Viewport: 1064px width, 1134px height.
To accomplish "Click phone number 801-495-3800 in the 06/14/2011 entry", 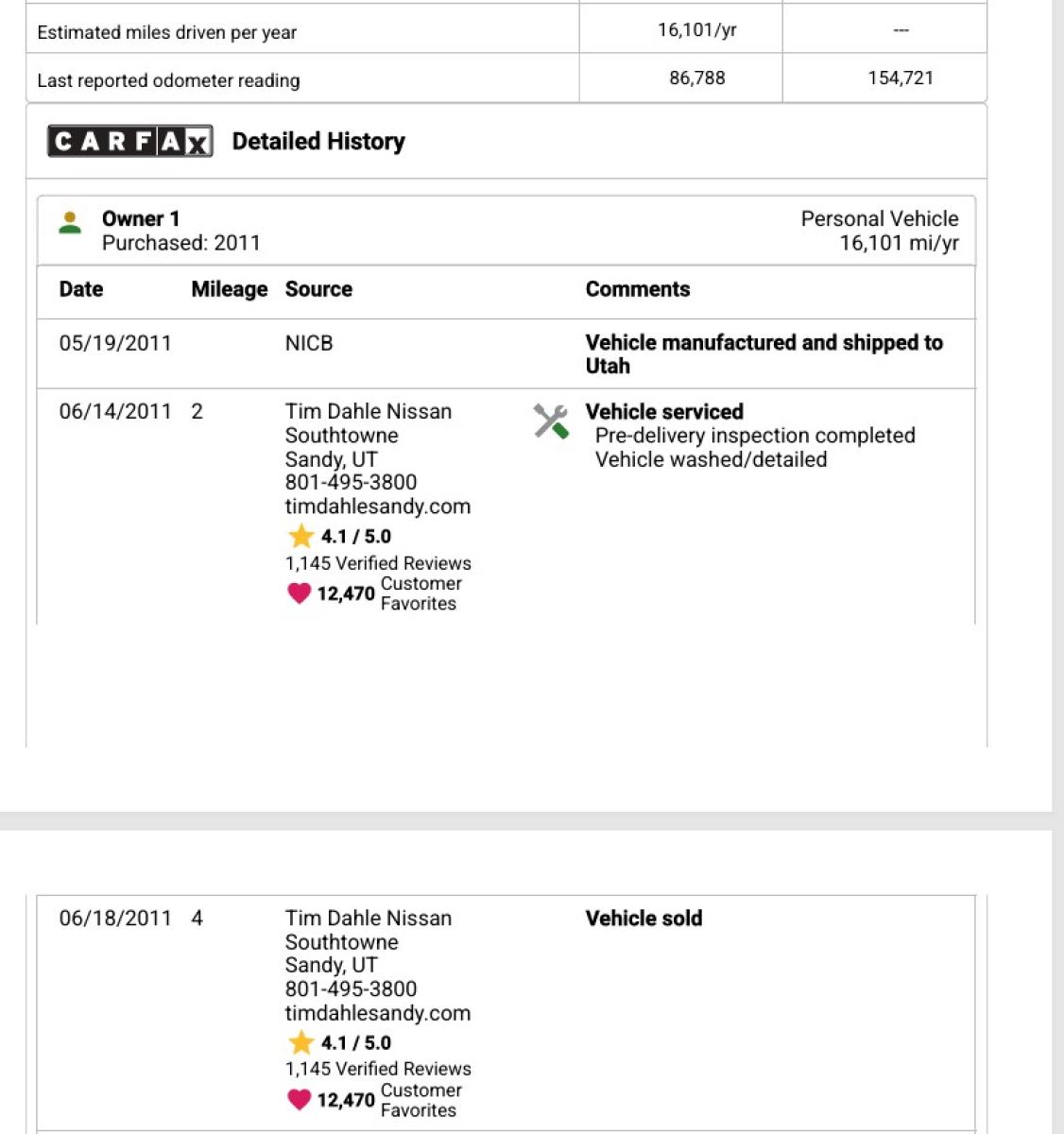I will [351, 483].
